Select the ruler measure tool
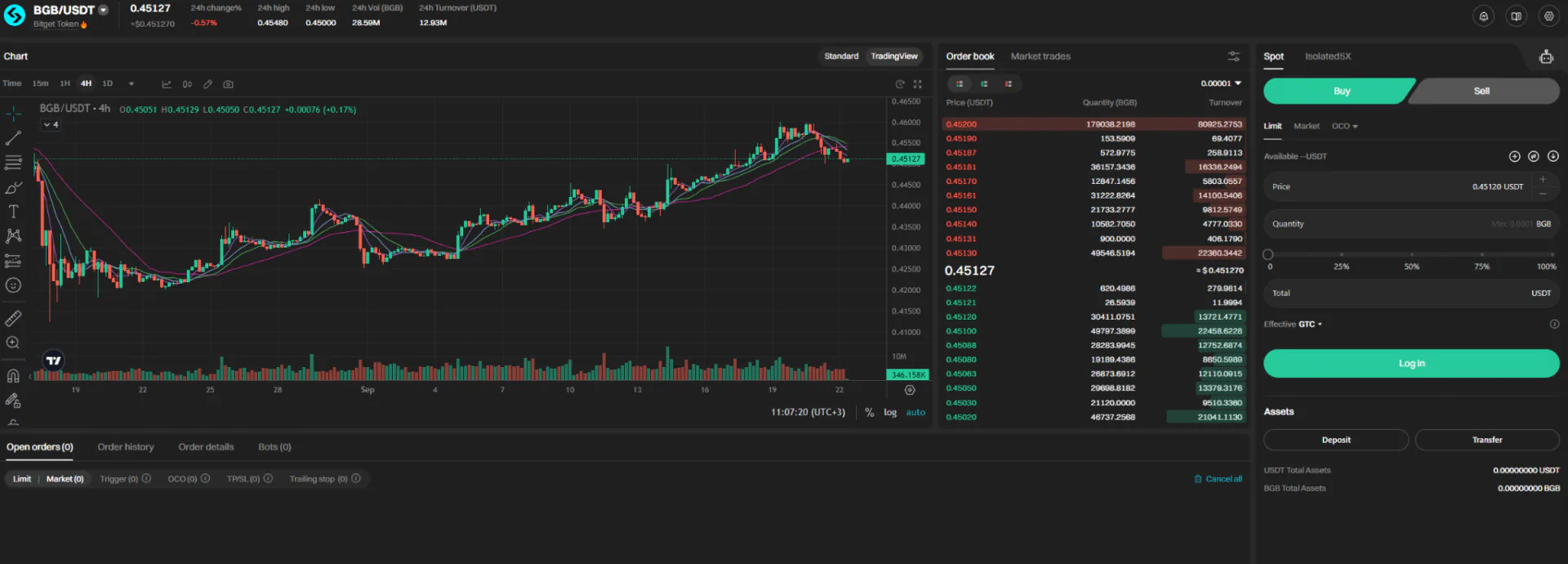 [x=13, y=318]
